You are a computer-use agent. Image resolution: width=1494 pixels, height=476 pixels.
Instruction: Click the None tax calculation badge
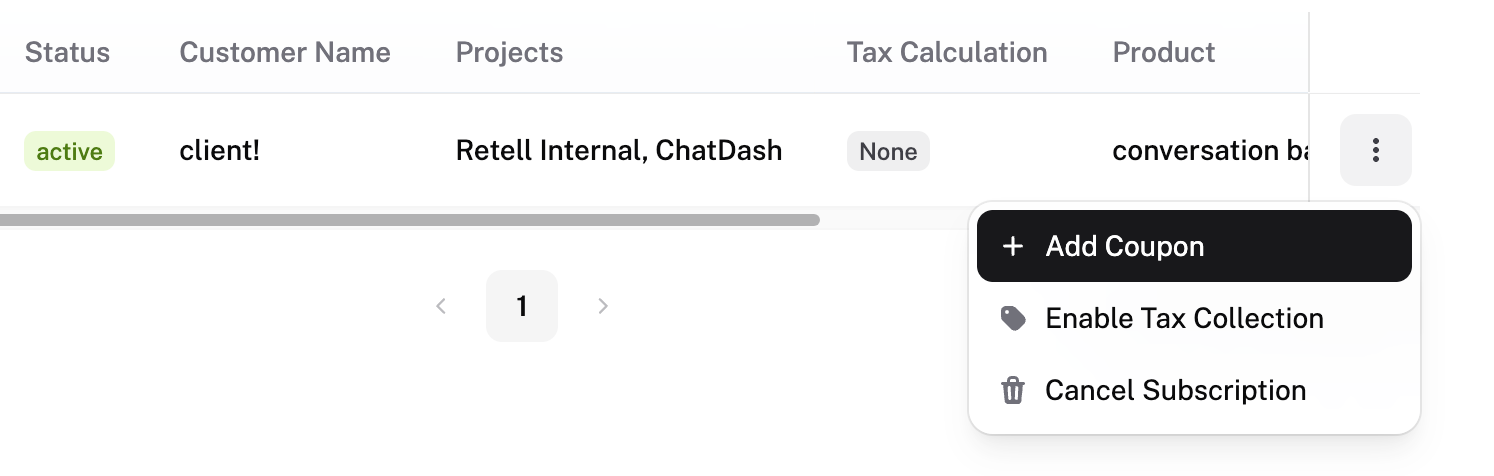click(x=888, y=151)
